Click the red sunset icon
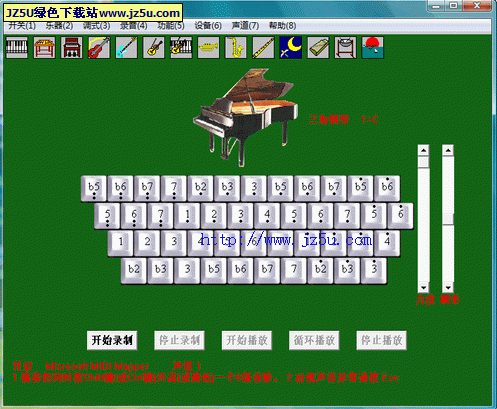The image size is (497, 409). coord(373,48)
